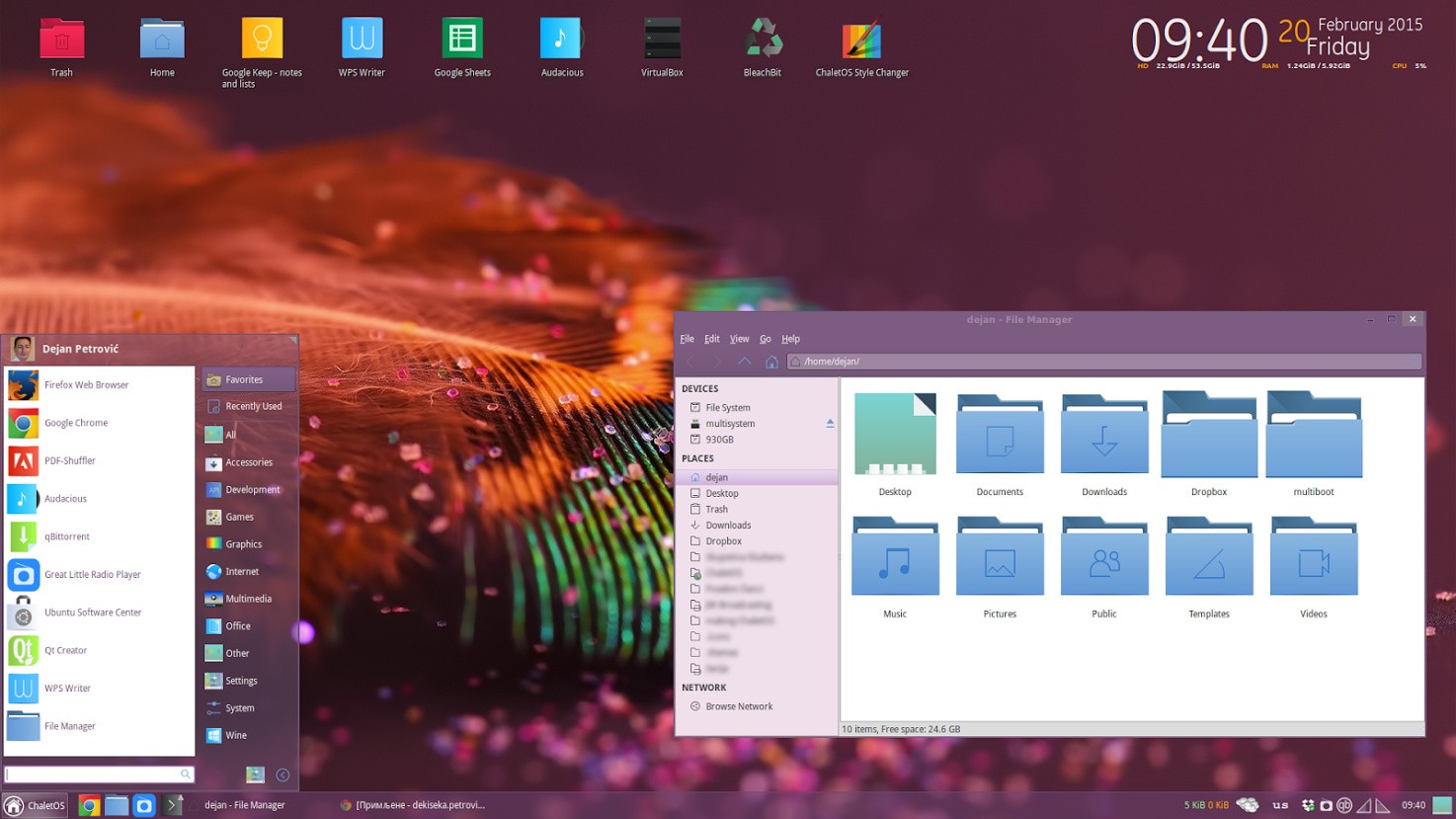
Task: Start Audacious from the app menu
Action: (65, 498)
